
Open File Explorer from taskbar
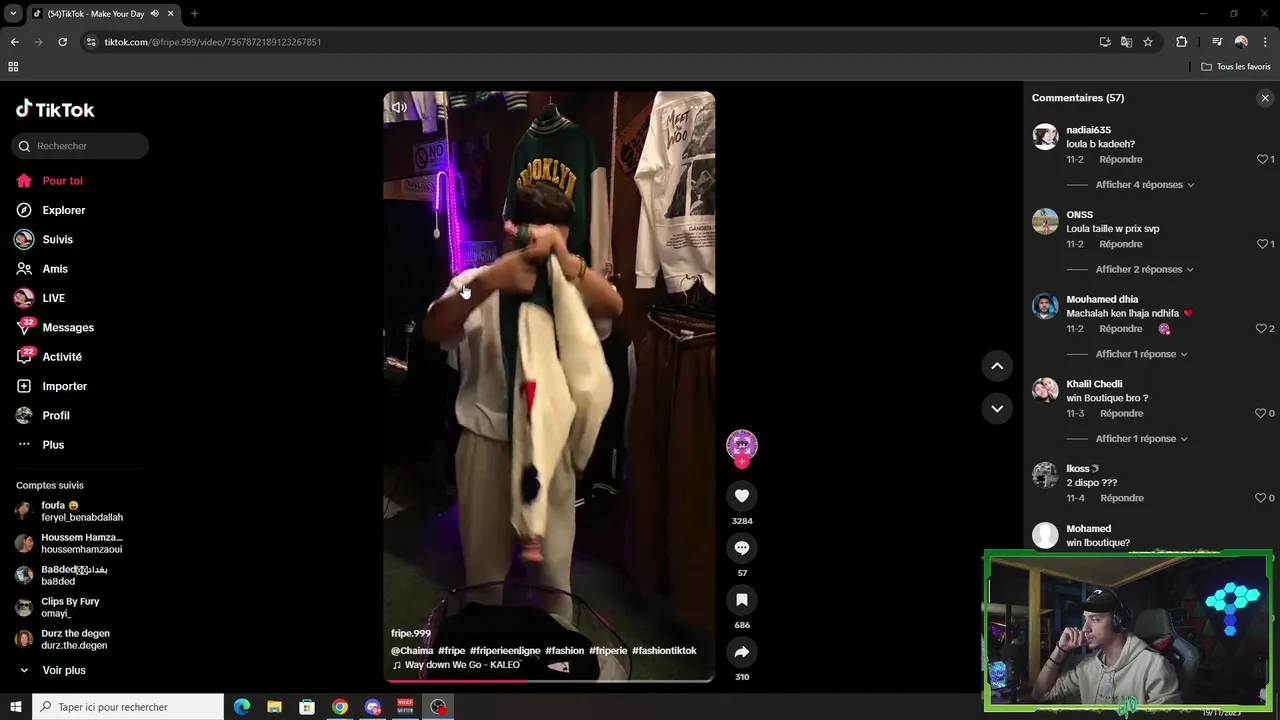coord(274,707)
